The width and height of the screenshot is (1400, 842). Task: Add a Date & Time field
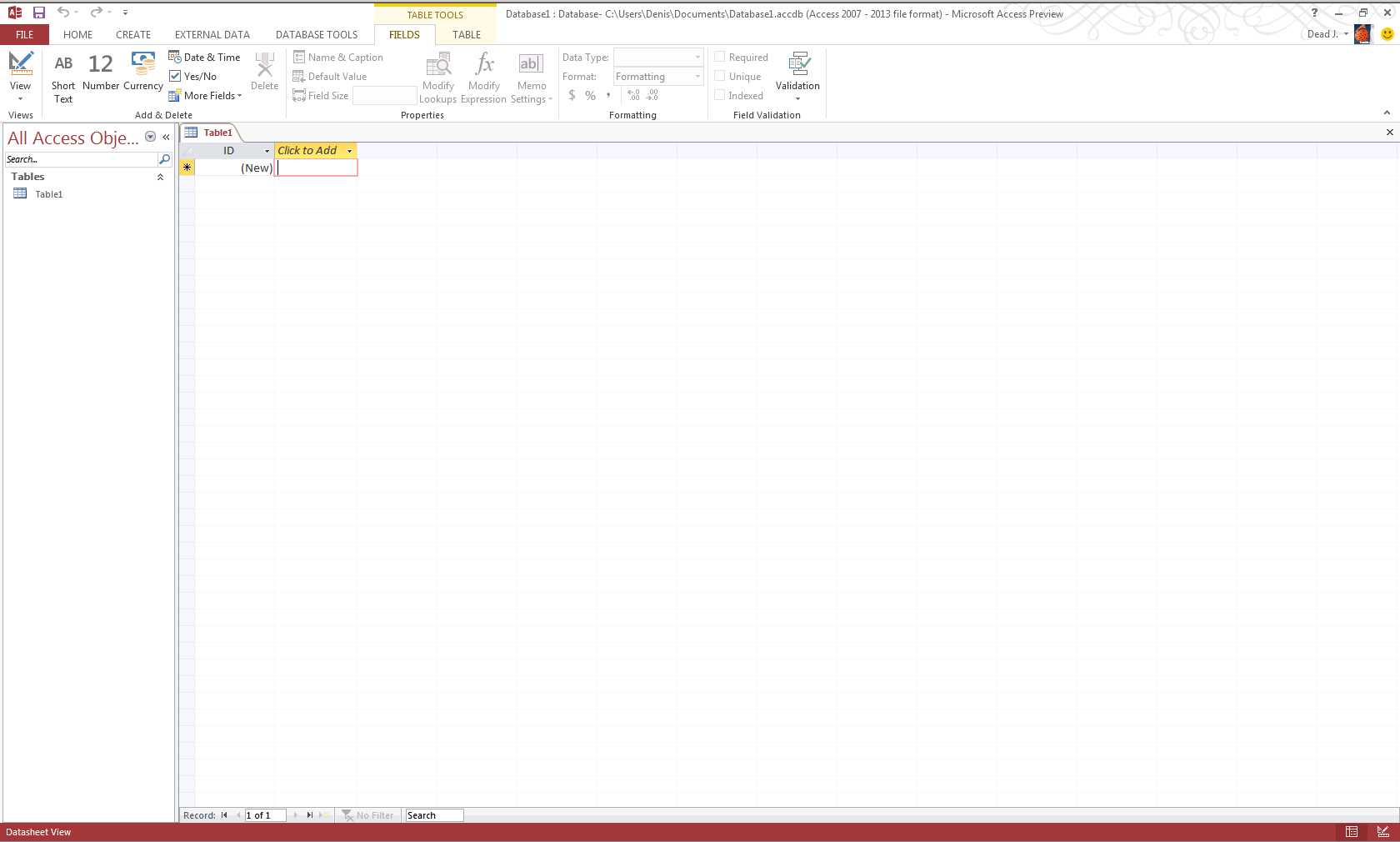point(204,58)
